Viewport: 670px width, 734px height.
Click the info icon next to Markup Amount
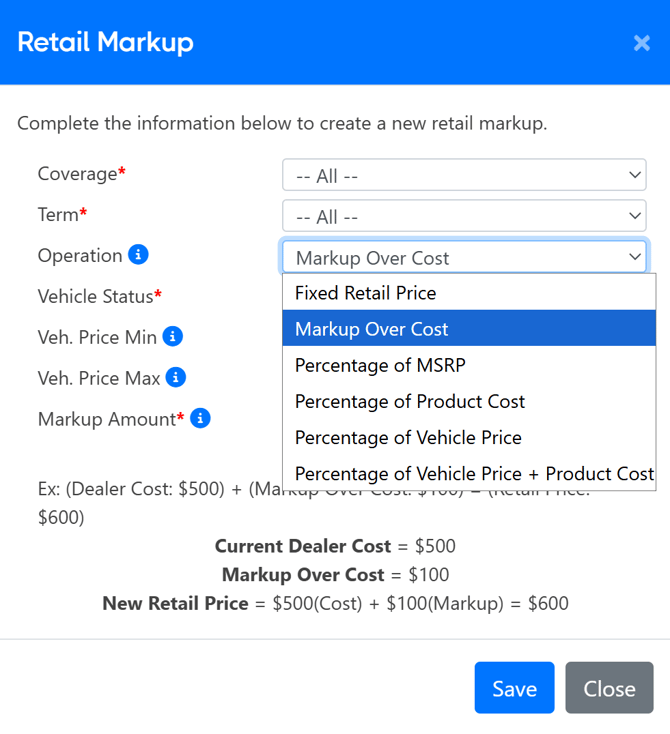200,419
